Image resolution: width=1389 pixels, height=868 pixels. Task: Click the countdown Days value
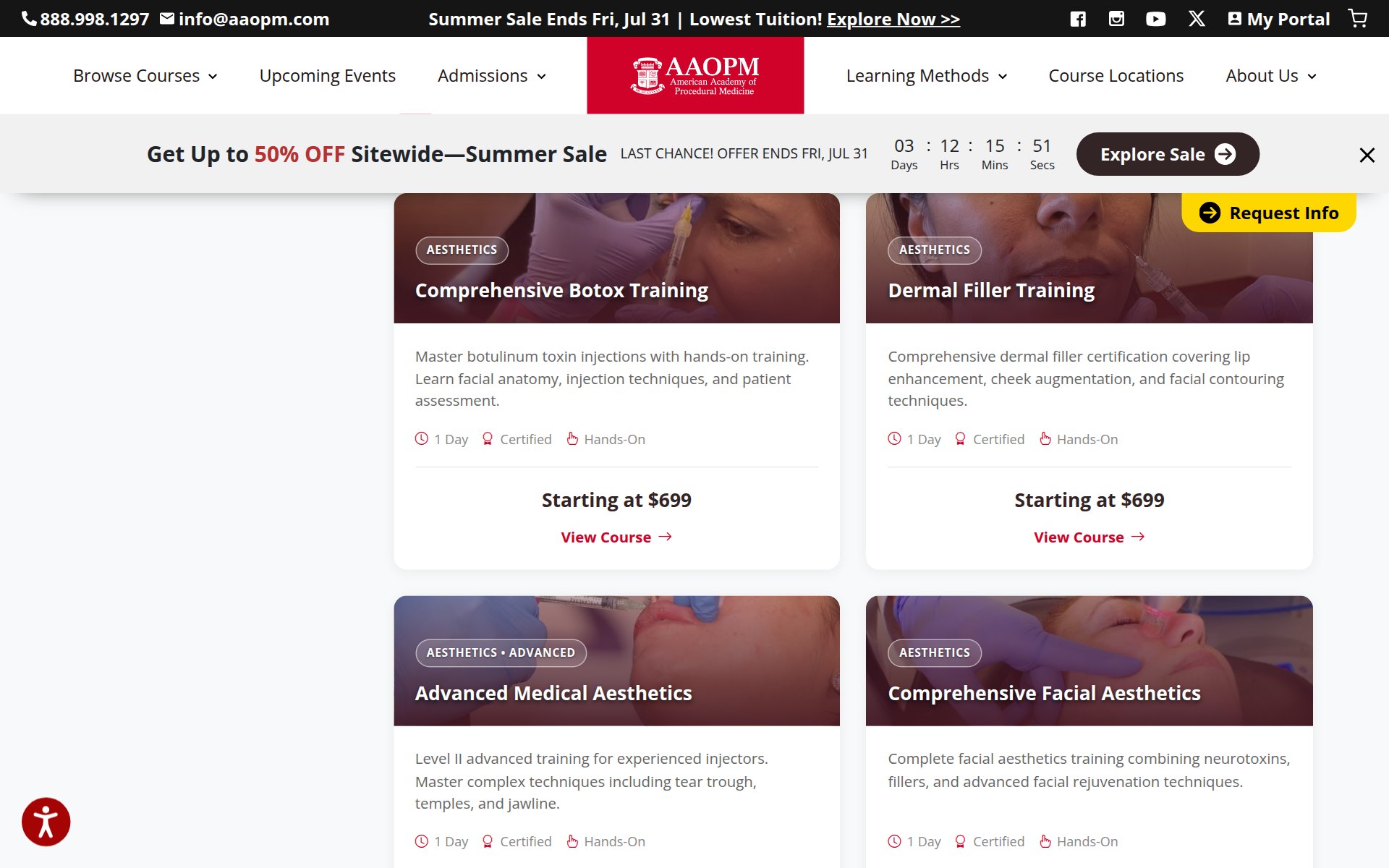click(x=904, y=145)
